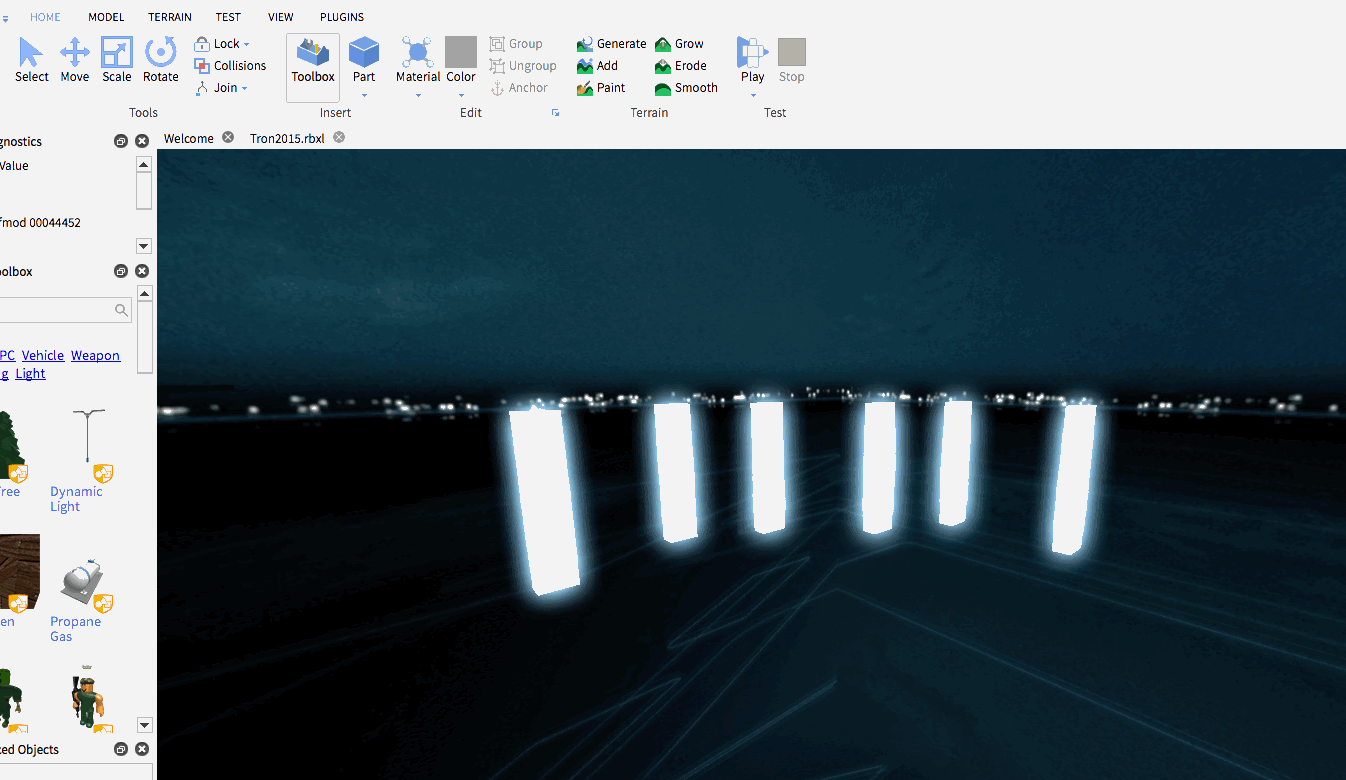Click Toolbox scrollbar down arrow

pos(144,725)
